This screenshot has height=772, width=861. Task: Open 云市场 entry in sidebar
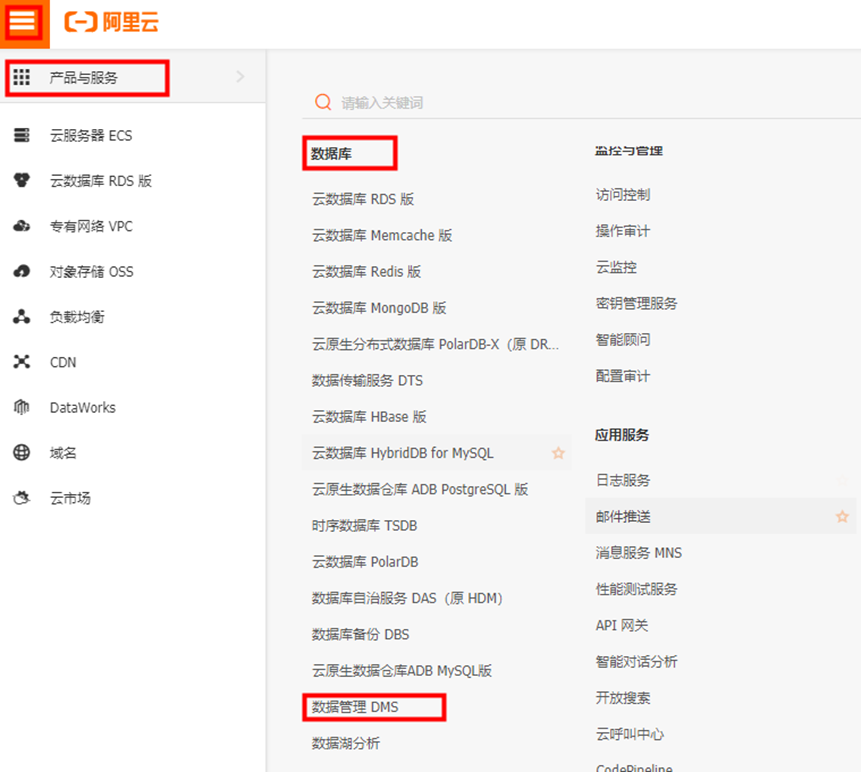tap(70, 499)
